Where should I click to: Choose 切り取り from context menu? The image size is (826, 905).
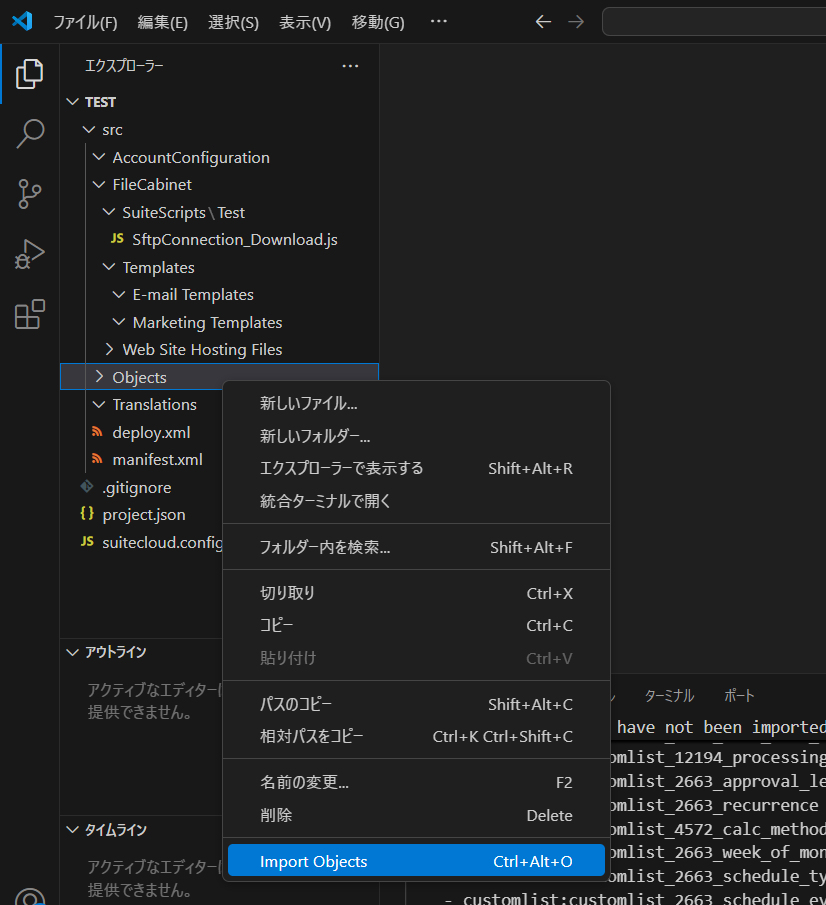(416, 593)
